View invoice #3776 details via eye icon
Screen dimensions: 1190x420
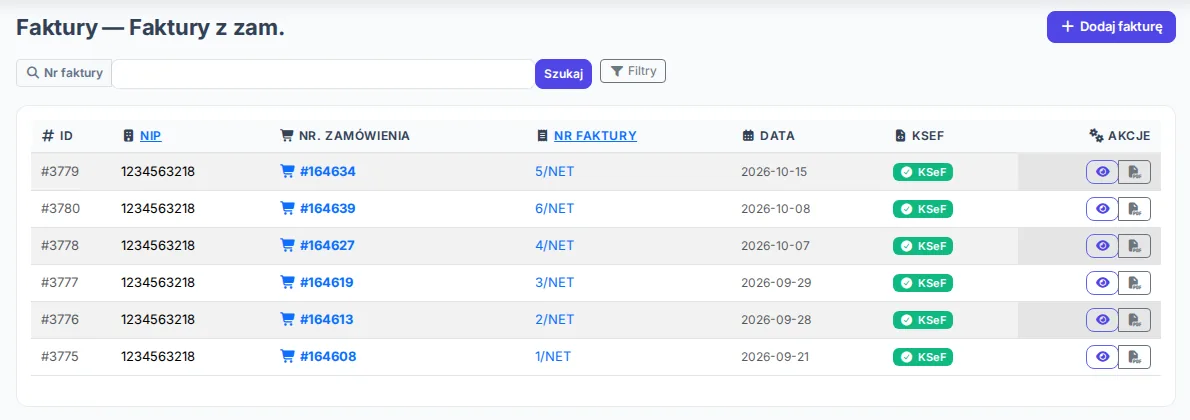click(x=1102, y=320)
